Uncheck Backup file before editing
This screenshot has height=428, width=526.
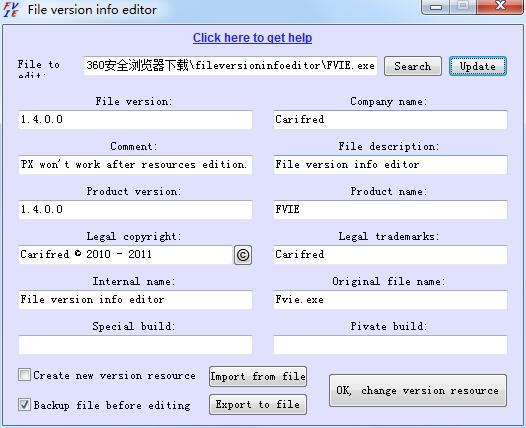24,405
